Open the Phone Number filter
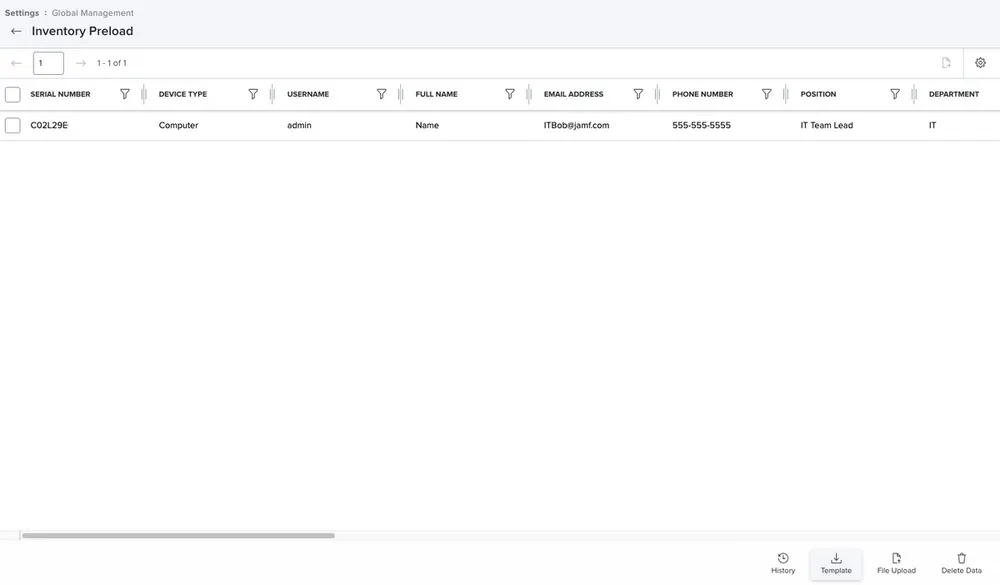The width and height of the screenshot is (1000, 585). 767,93
